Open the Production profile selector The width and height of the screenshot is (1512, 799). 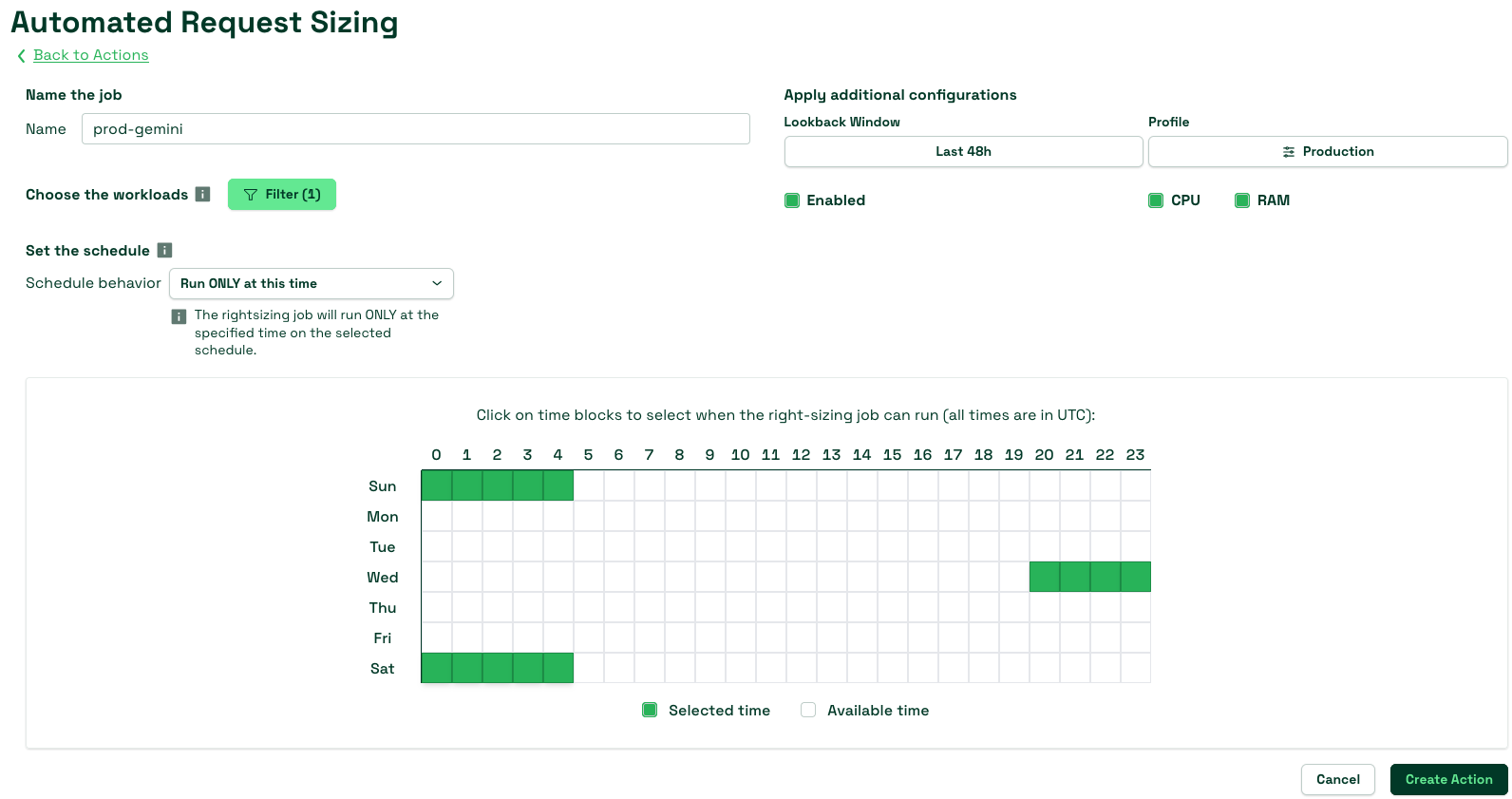tap(1327, 152)
